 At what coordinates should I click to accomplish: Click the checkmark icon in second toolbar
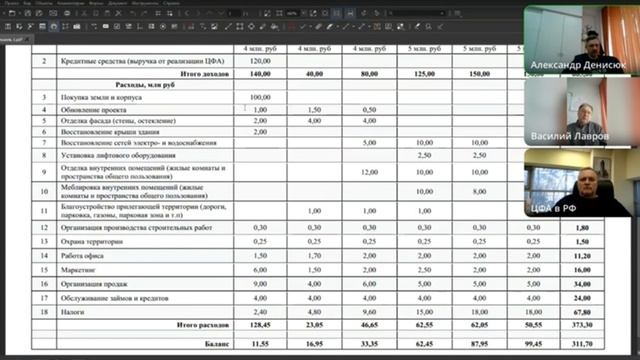pos(302,27)
